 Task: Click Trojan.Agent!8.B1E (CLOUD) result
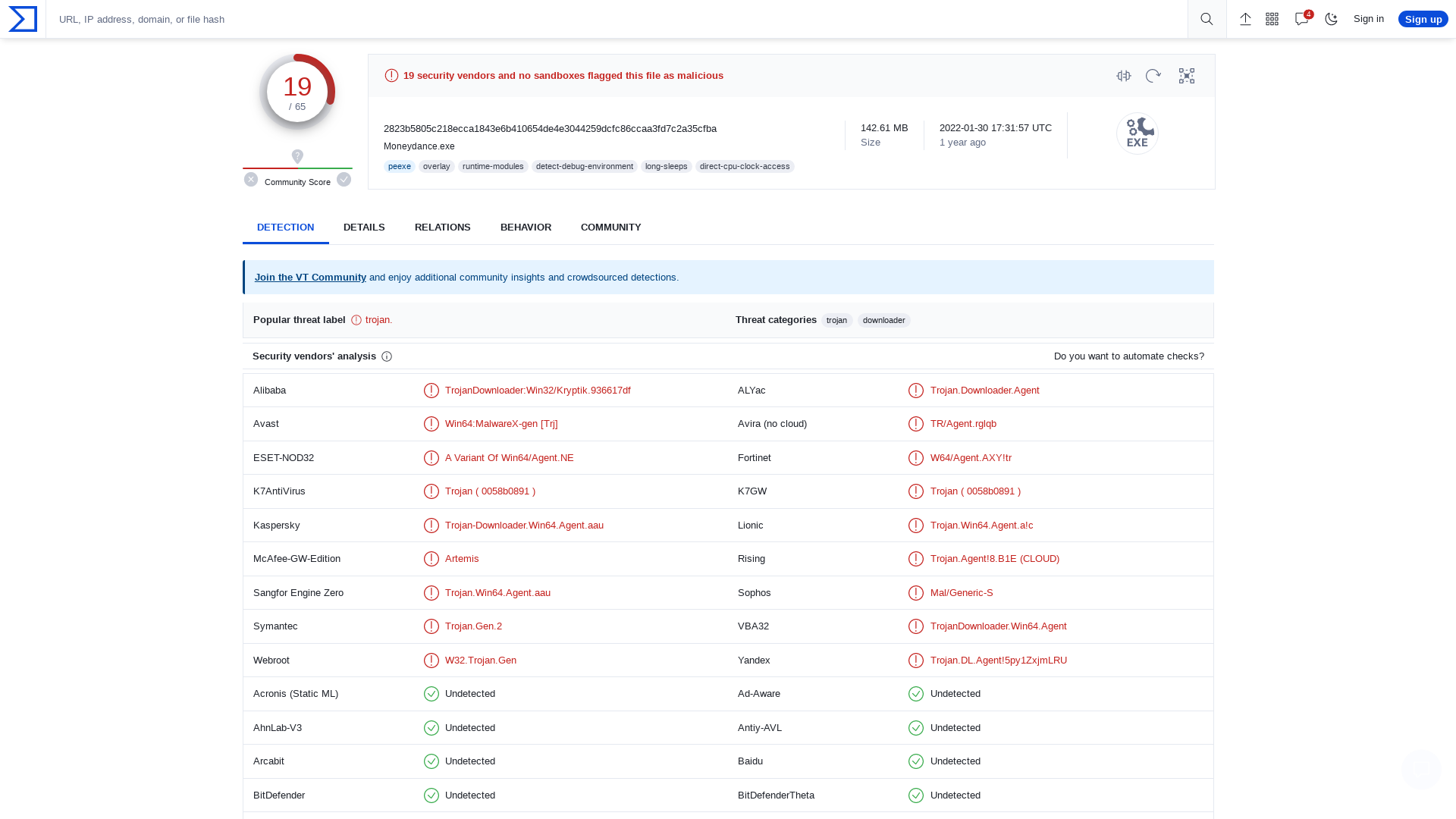(x=995, y=559)
